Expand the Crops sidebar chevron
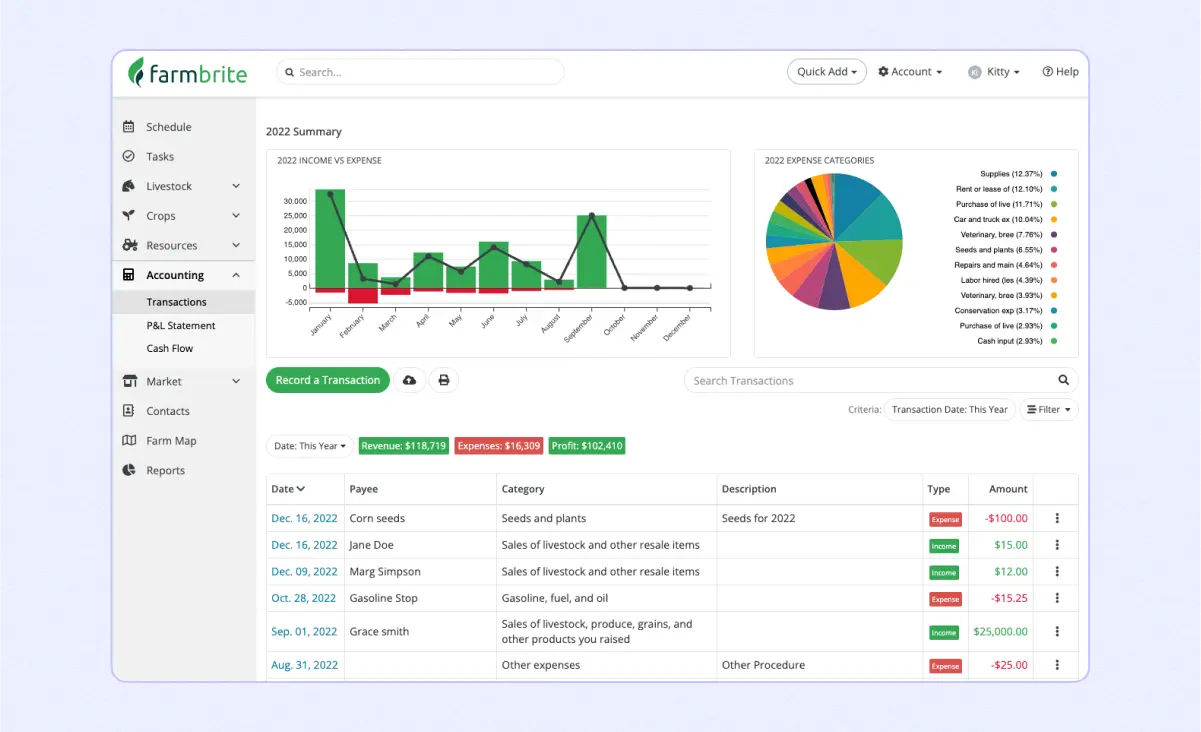 [236, 215]
